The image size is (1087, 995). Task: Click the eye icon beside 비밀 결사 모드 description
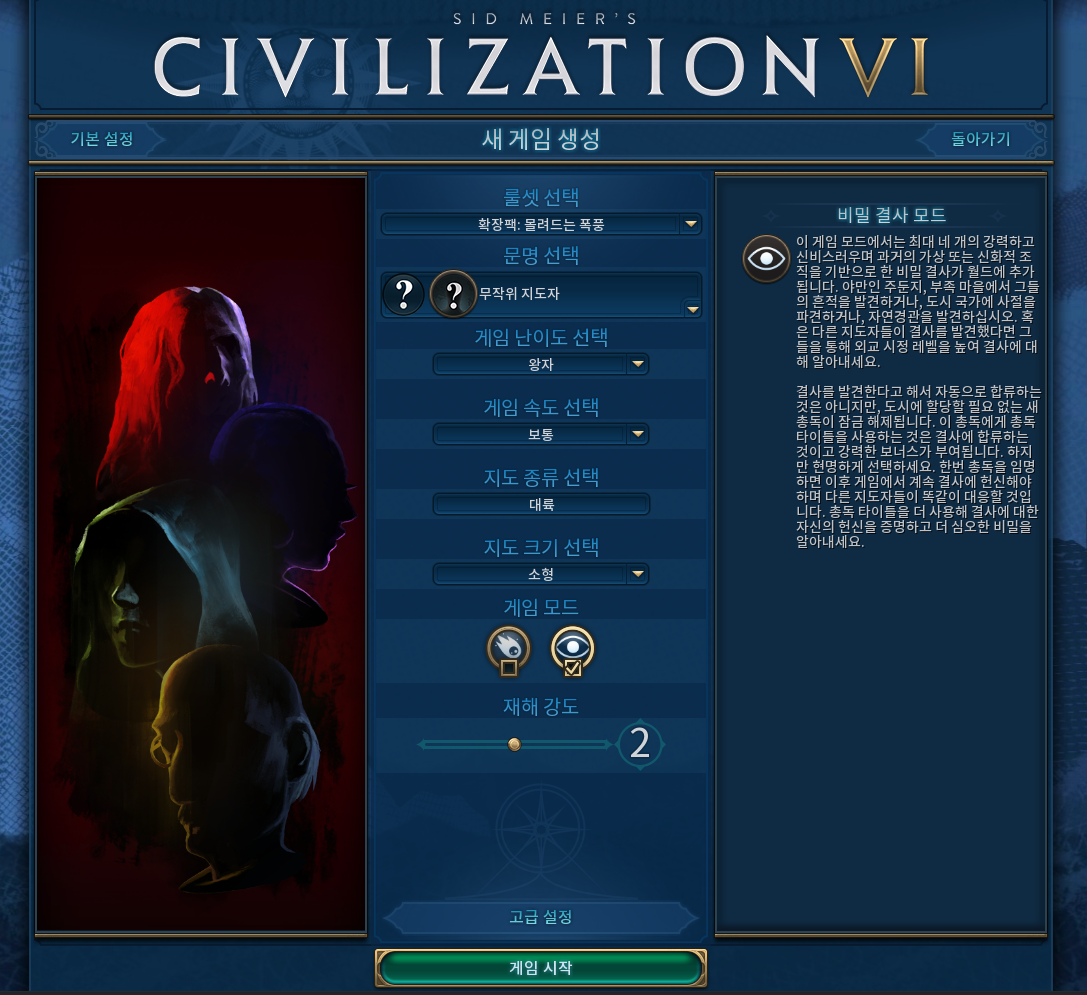[x=766, y=259]
